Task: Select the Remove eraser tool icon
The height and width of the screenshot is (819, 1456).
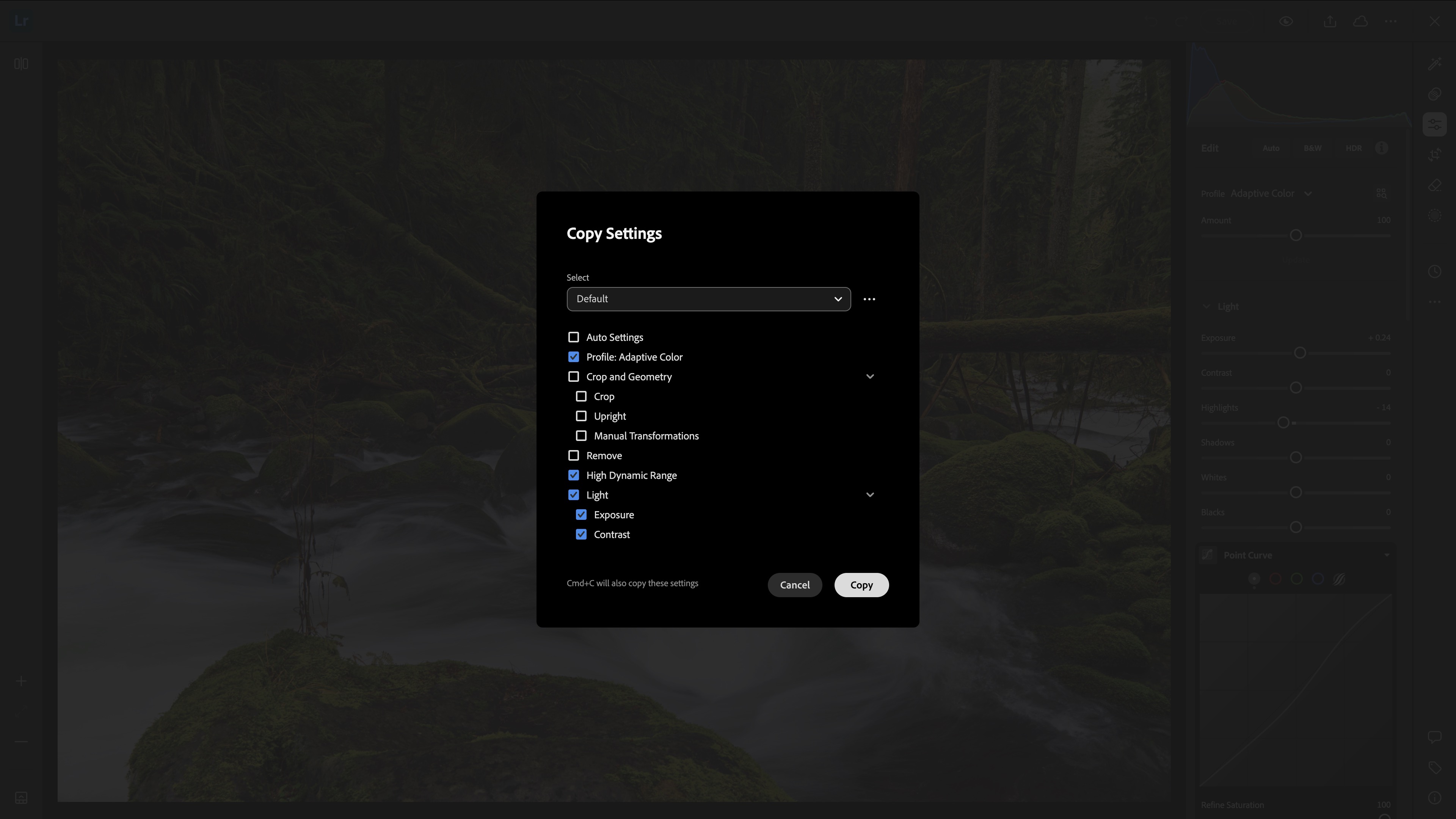Action: (1434, 185)
